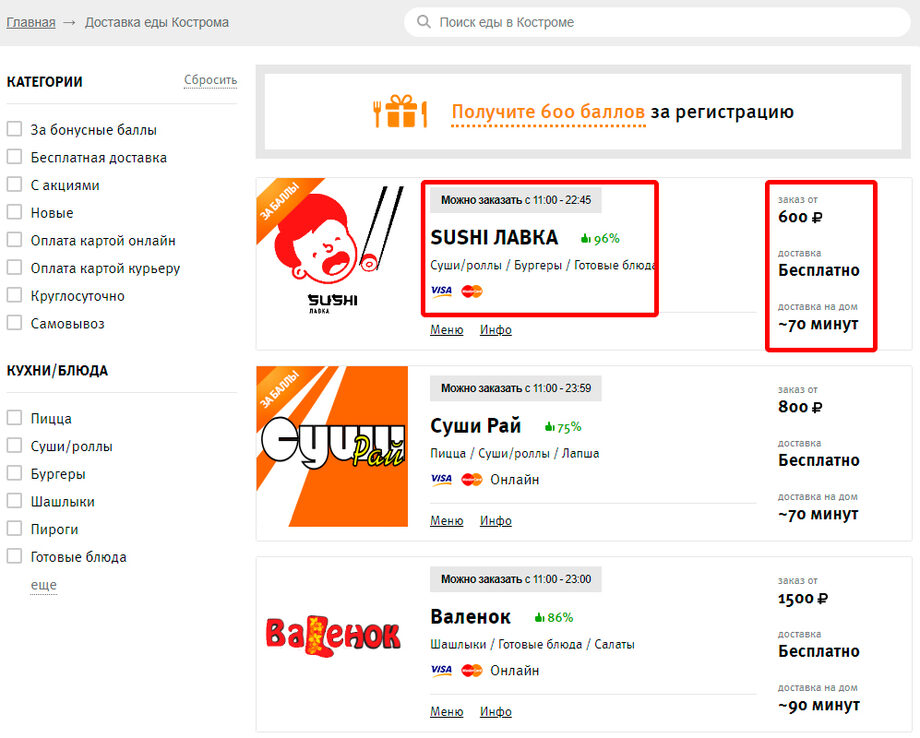Enable Оплата картой курьеру filter
The image size is (920, 738).
14,267
